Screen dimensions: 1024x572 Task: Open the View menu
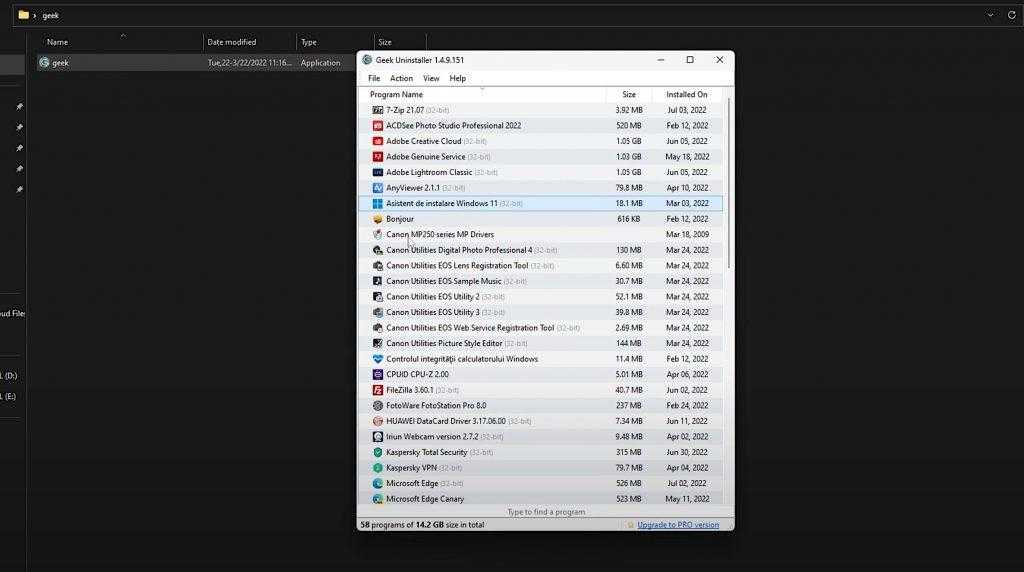point(431,78)
